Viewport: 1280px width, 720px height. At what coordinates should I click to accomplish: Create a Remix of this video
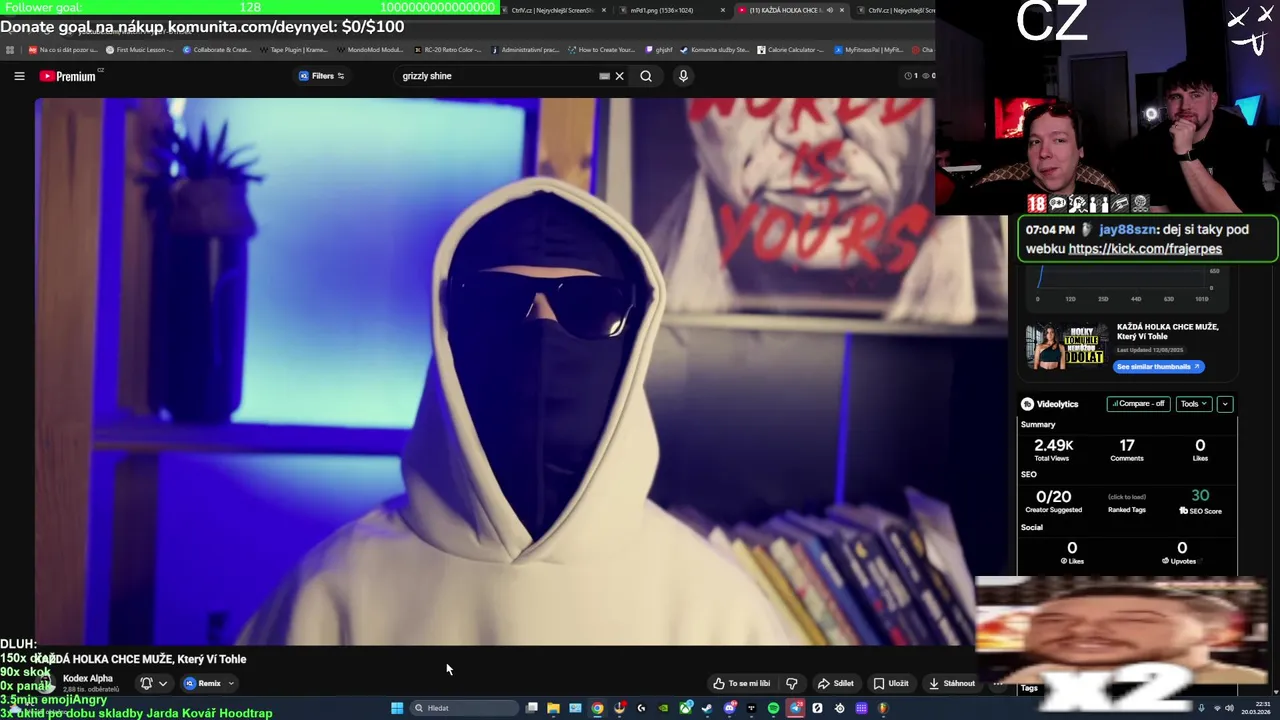202,683
